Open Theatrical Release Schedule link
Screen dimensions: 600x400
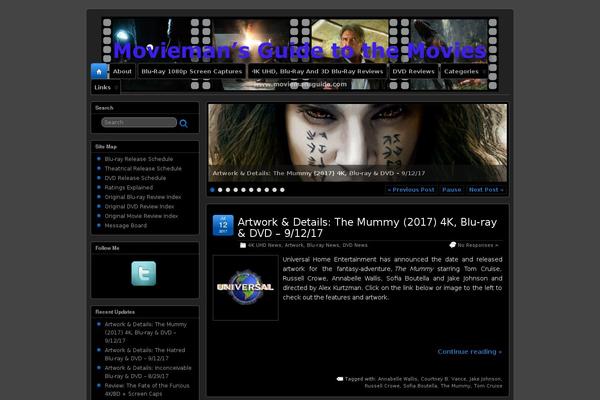(143, 169)
